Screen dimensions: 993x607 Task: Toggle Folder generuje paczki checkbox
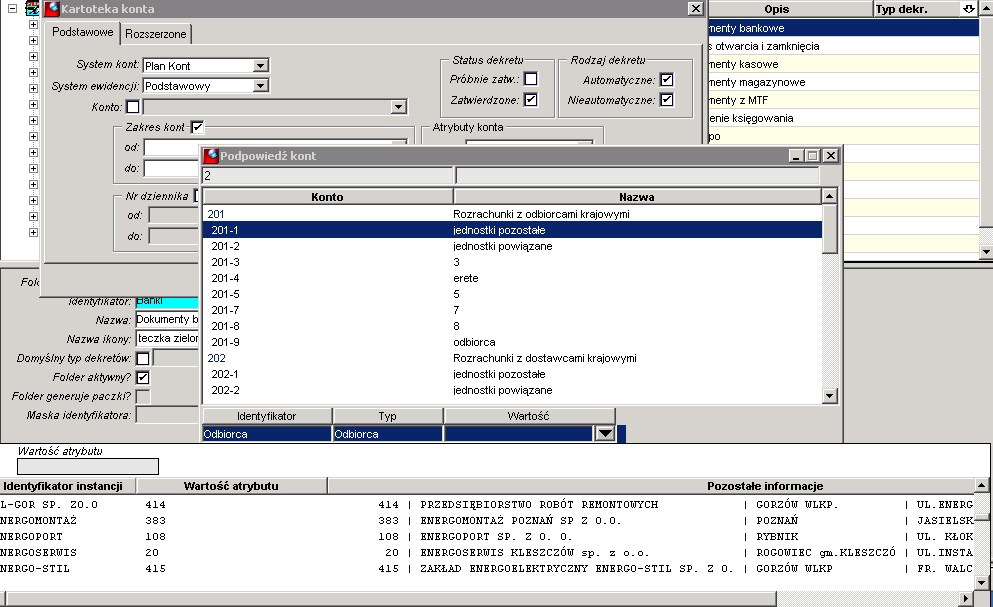(143, 397)
